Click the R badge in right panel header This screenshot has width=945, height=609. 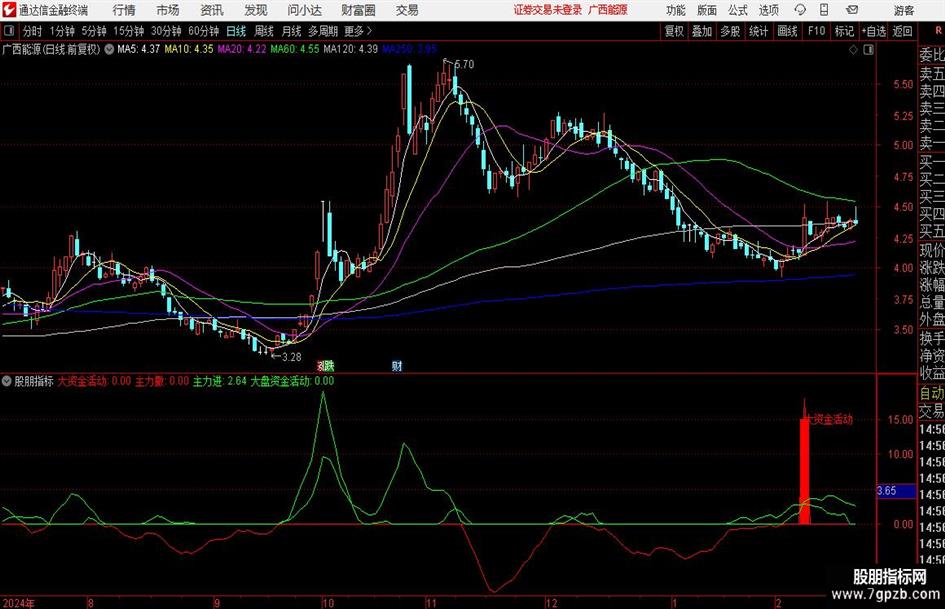pos(938,31)
